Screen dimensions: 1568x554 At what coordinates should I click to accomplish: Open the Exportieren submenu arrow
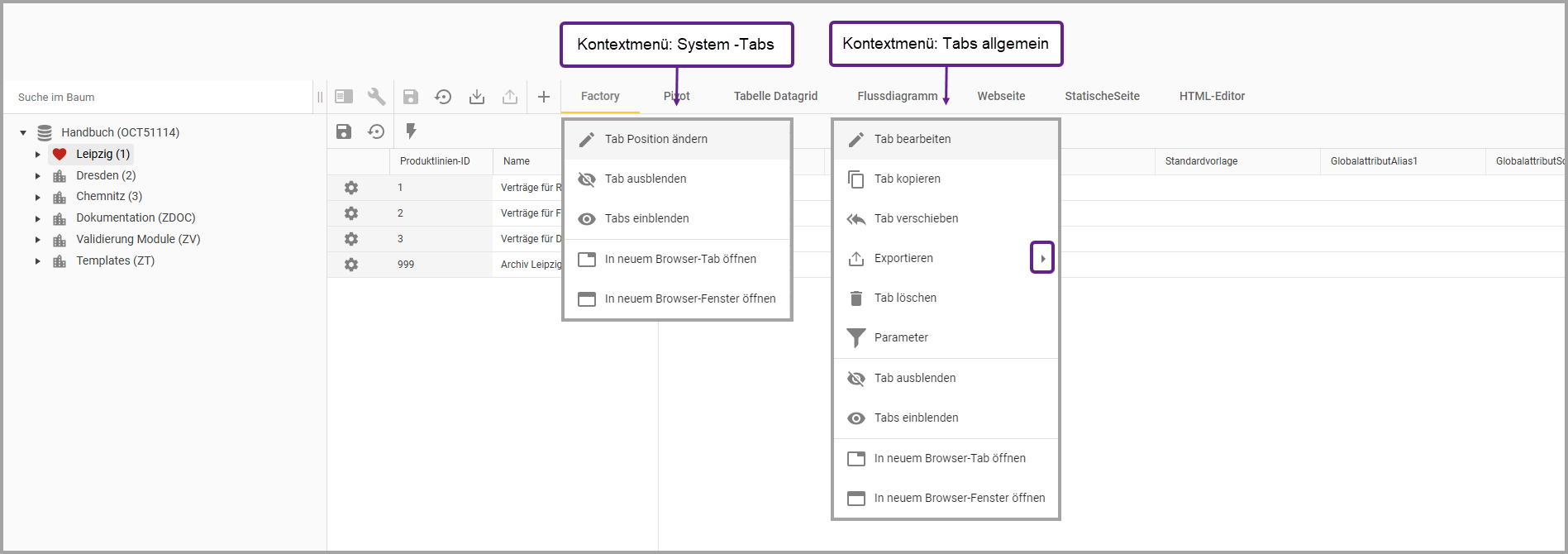tap(1042, 258)
